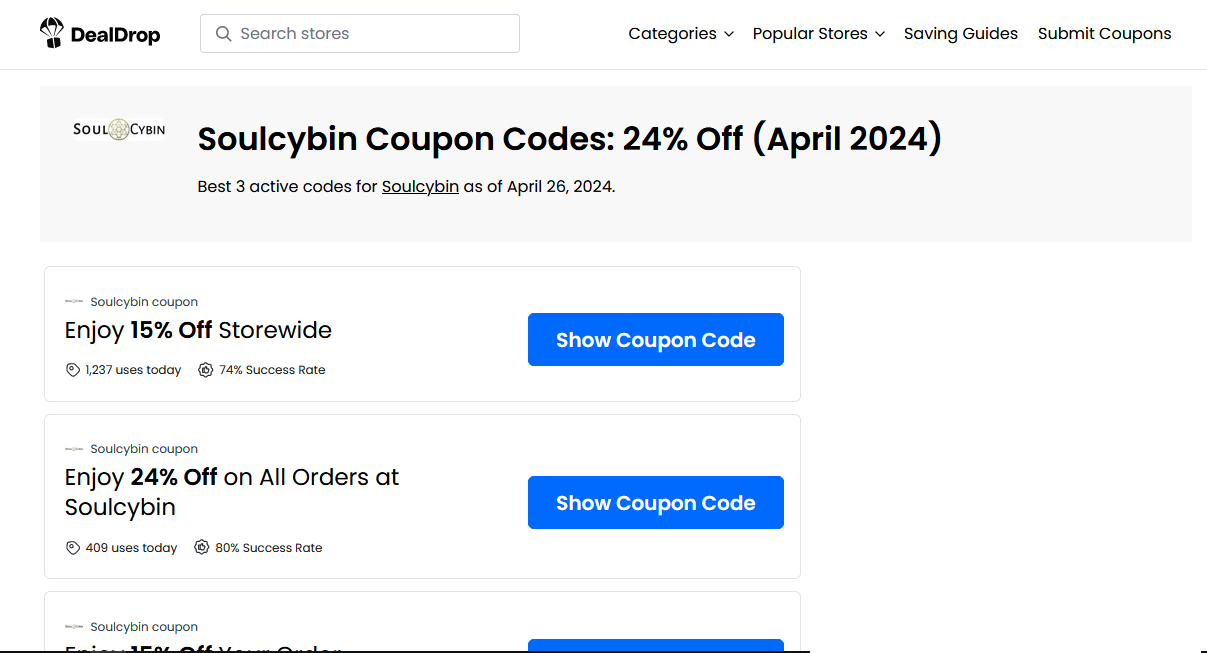This screenshot has width=1207, height=653.
Task: Follow the underlined Soulcybin link
Action: coord(420,186)
